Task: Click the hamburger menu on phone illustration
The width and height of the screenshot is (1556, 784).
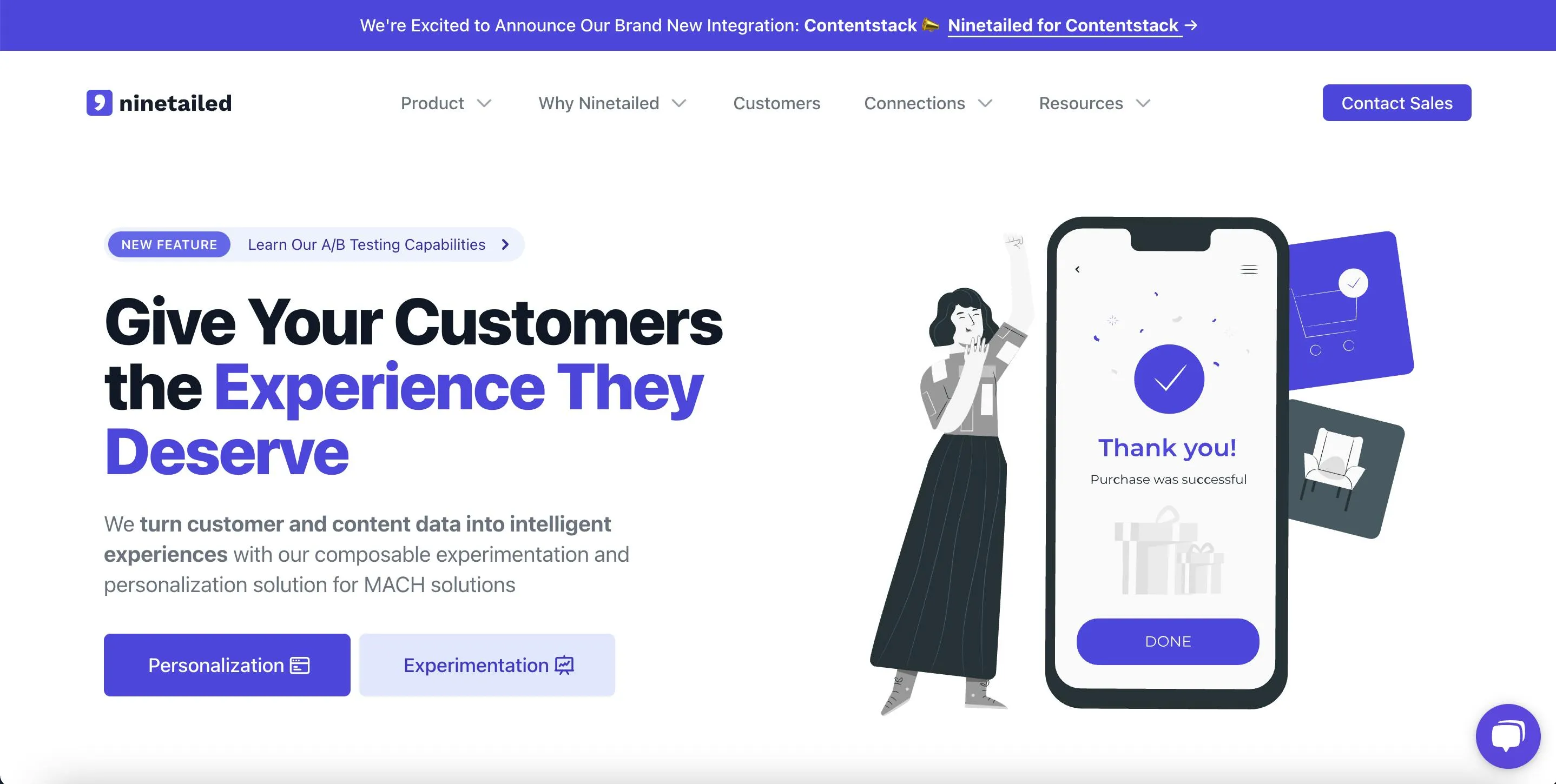Action: click(x=1249, y=269)
